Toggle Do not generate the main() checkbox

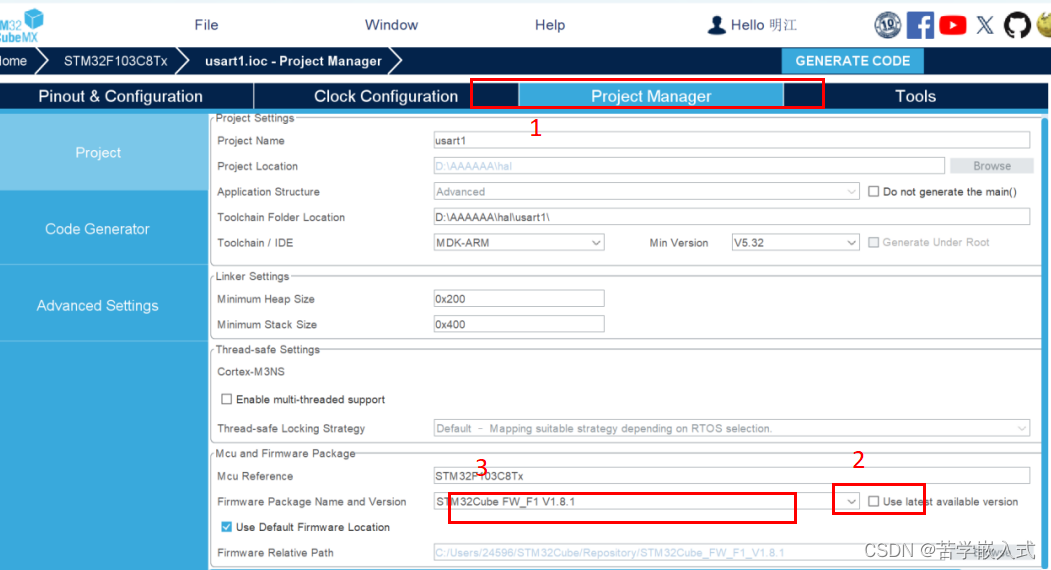pyautogui.click(x=873, y=191)
